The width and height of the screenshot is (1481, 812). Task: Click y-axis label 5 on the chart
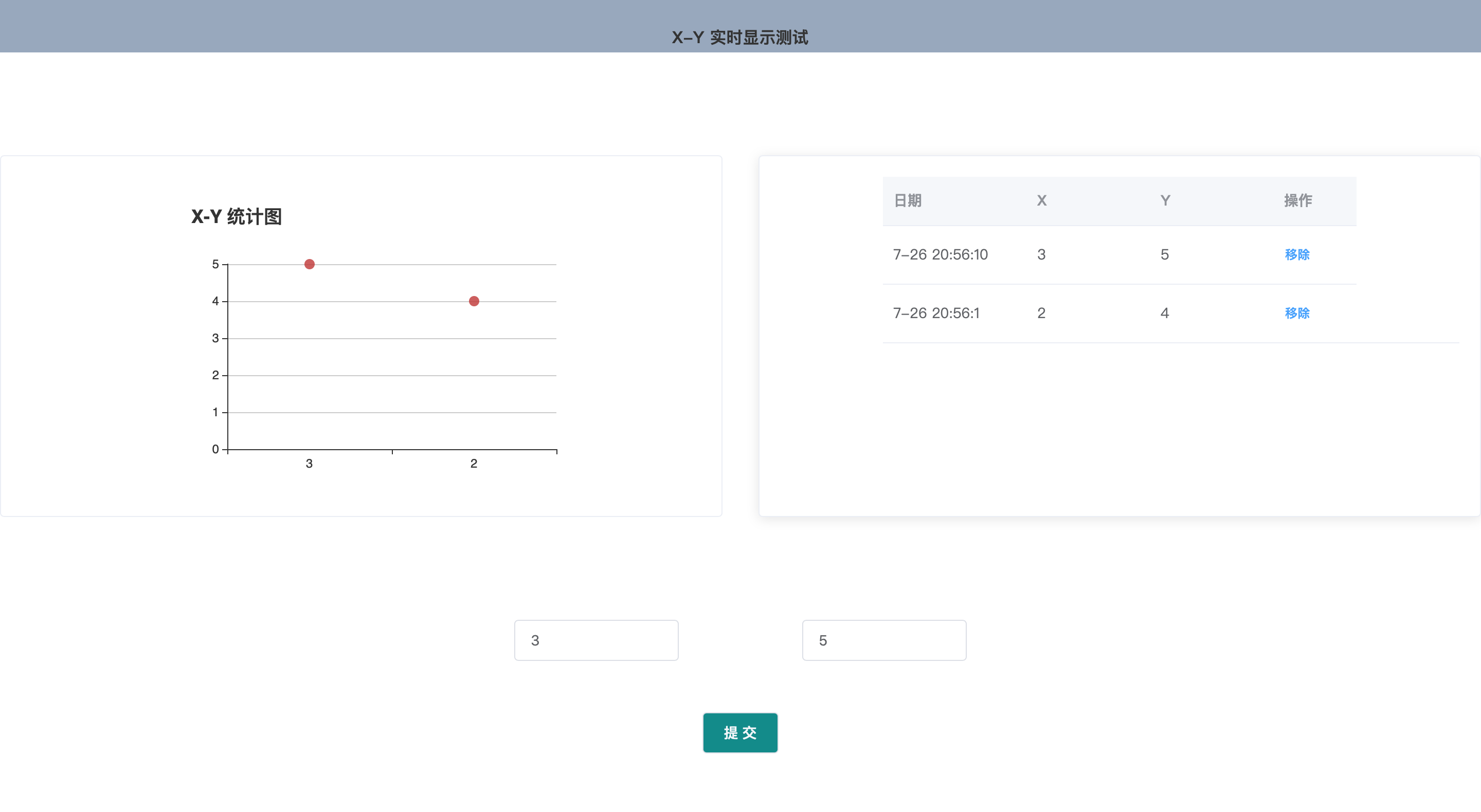pos(215,264)
